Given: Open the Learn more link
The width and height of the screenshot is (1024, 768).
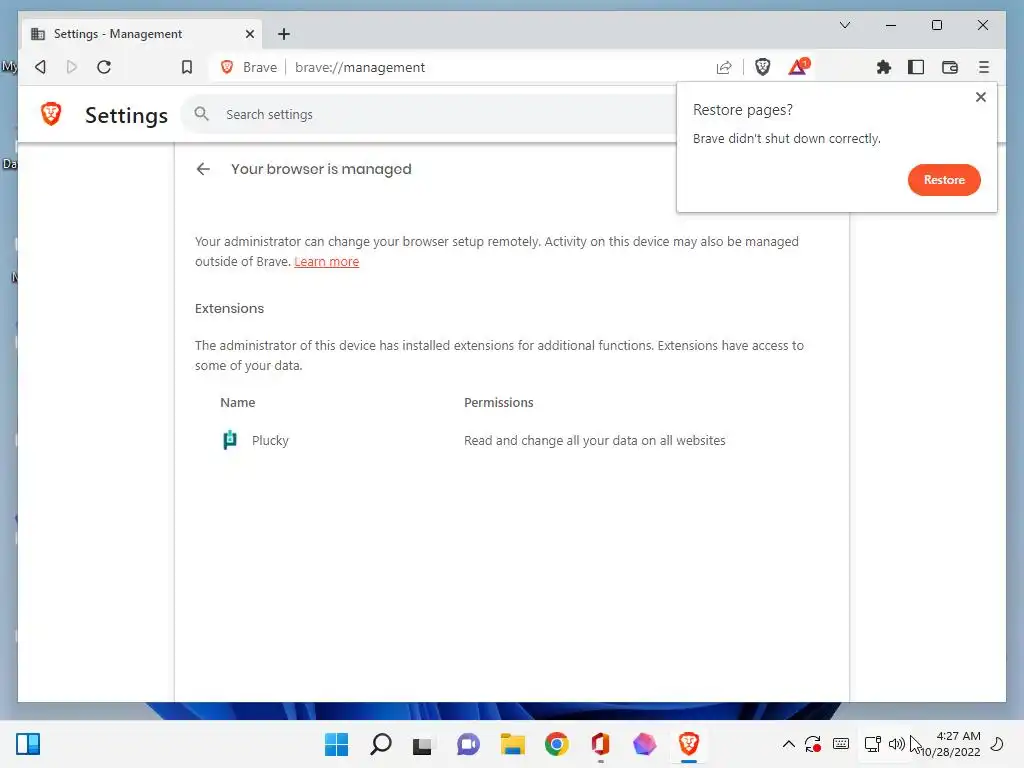Looking at the screenshot, I should (x=327, y=262).
